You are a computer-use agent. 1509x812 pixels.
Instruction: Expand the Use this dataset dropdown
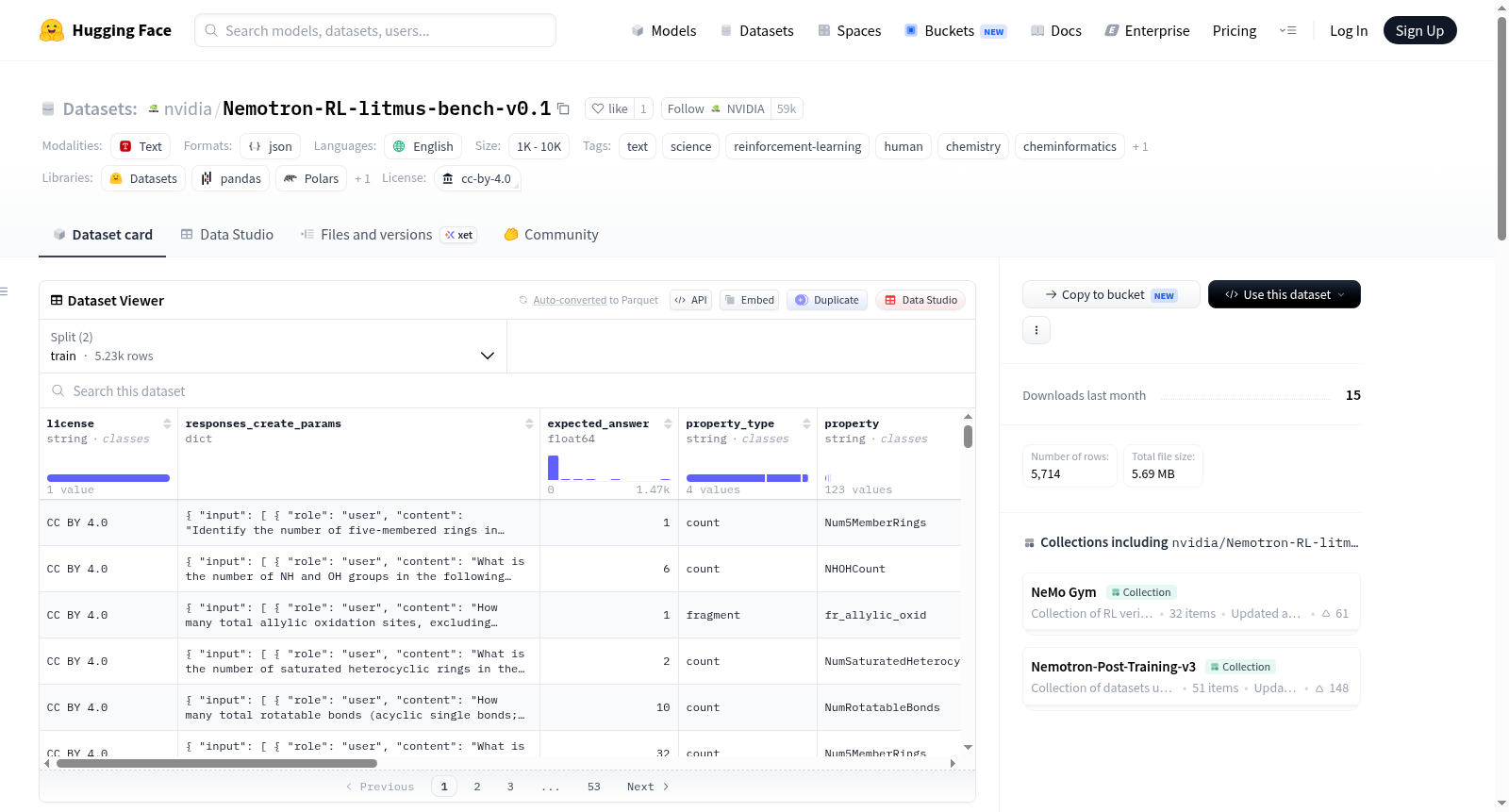(1285, 294)
